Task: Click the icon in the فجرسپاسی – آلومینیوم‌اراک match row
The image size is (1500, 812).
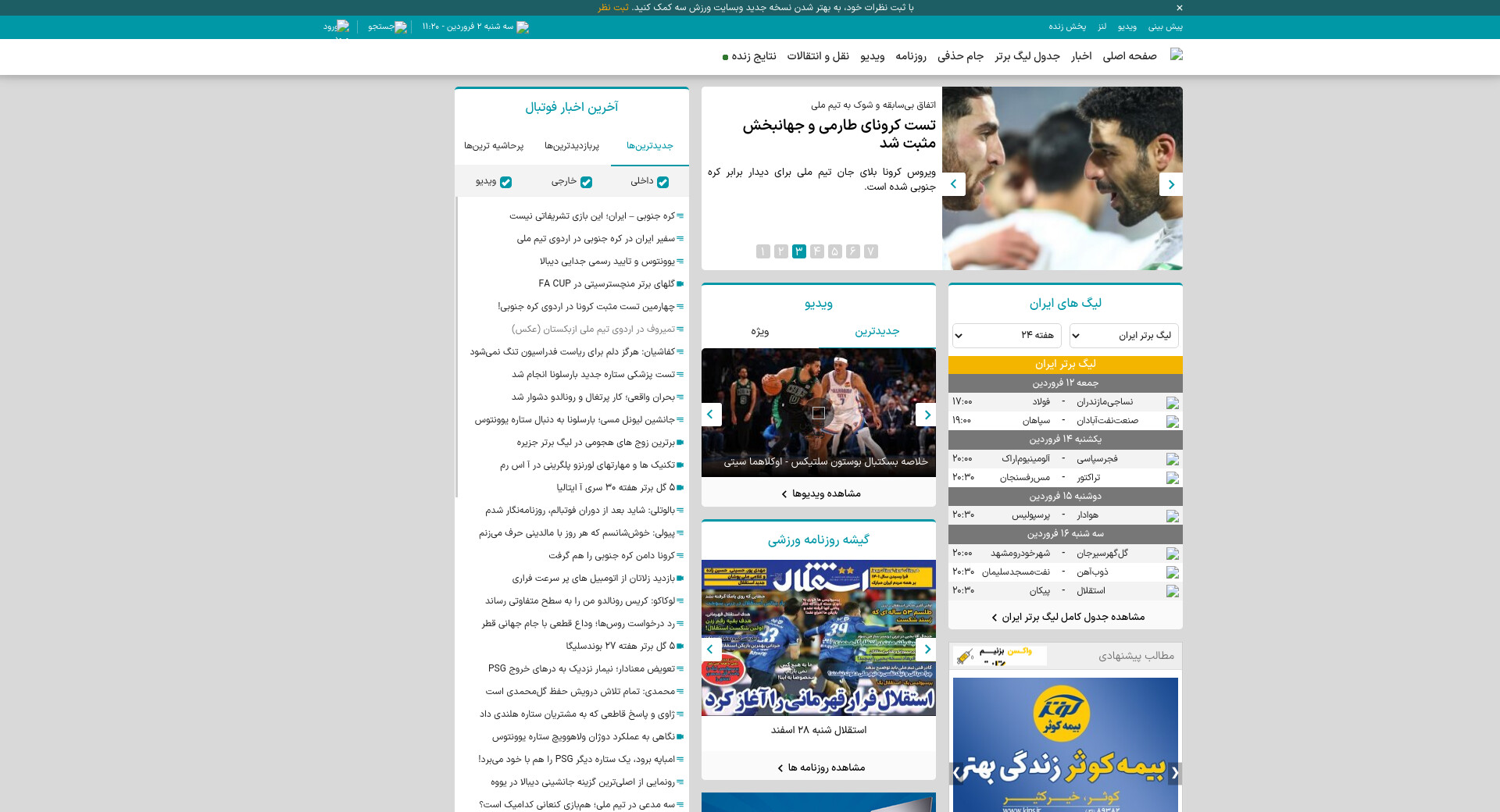Action: click(x=1173, y=460)
